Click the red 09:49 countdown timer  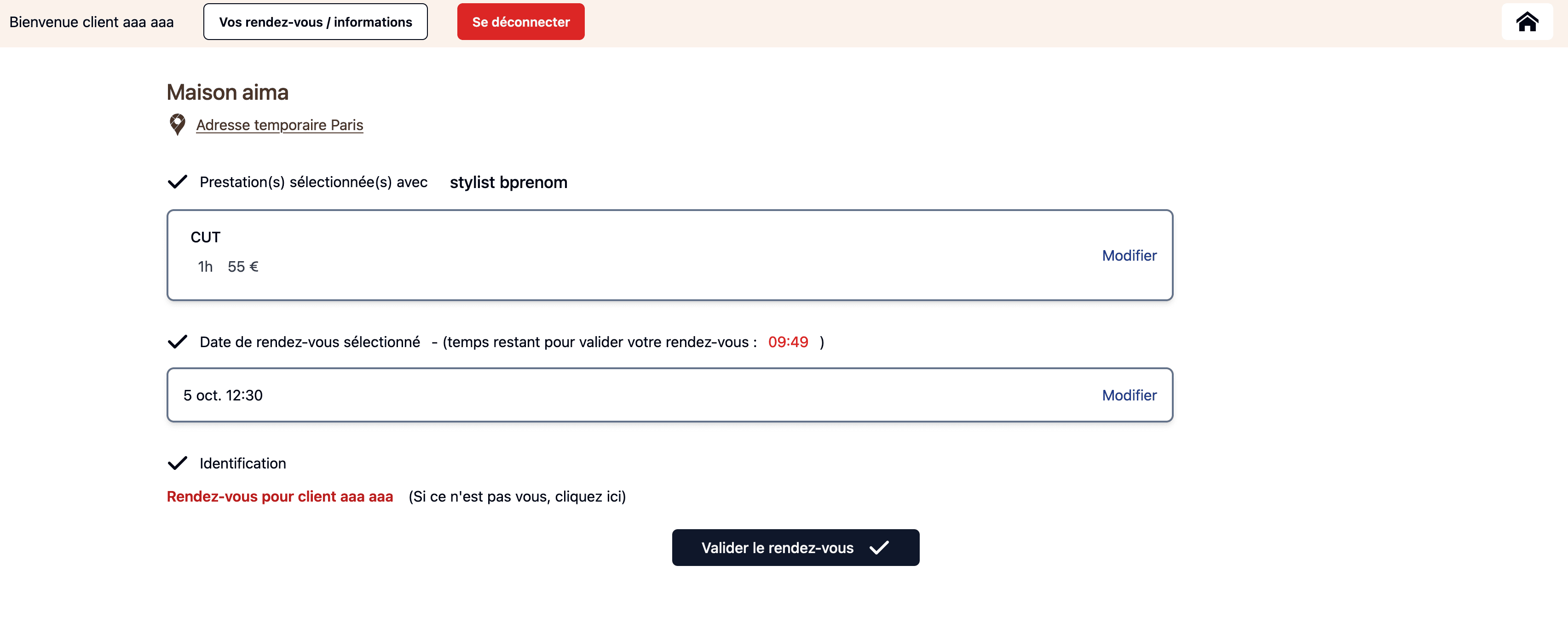(x=788, y=342)
